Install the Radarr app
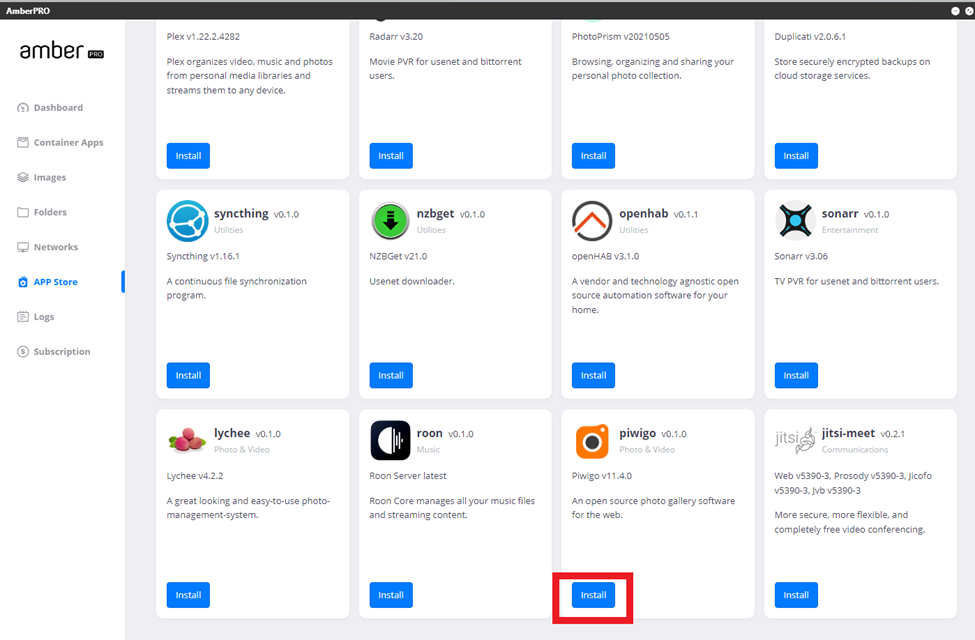The width and height of the screenshot is (975, 640). (390, 155)
